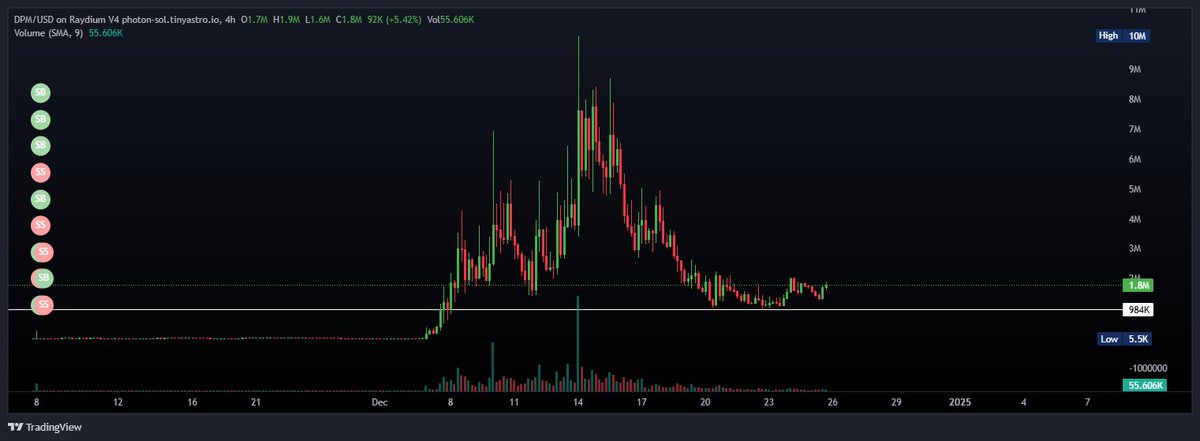The image size is (1200, 441).
Task: Click the green 1.8M current price tag
Action: pyautogui.click(x=1139, y=285)
